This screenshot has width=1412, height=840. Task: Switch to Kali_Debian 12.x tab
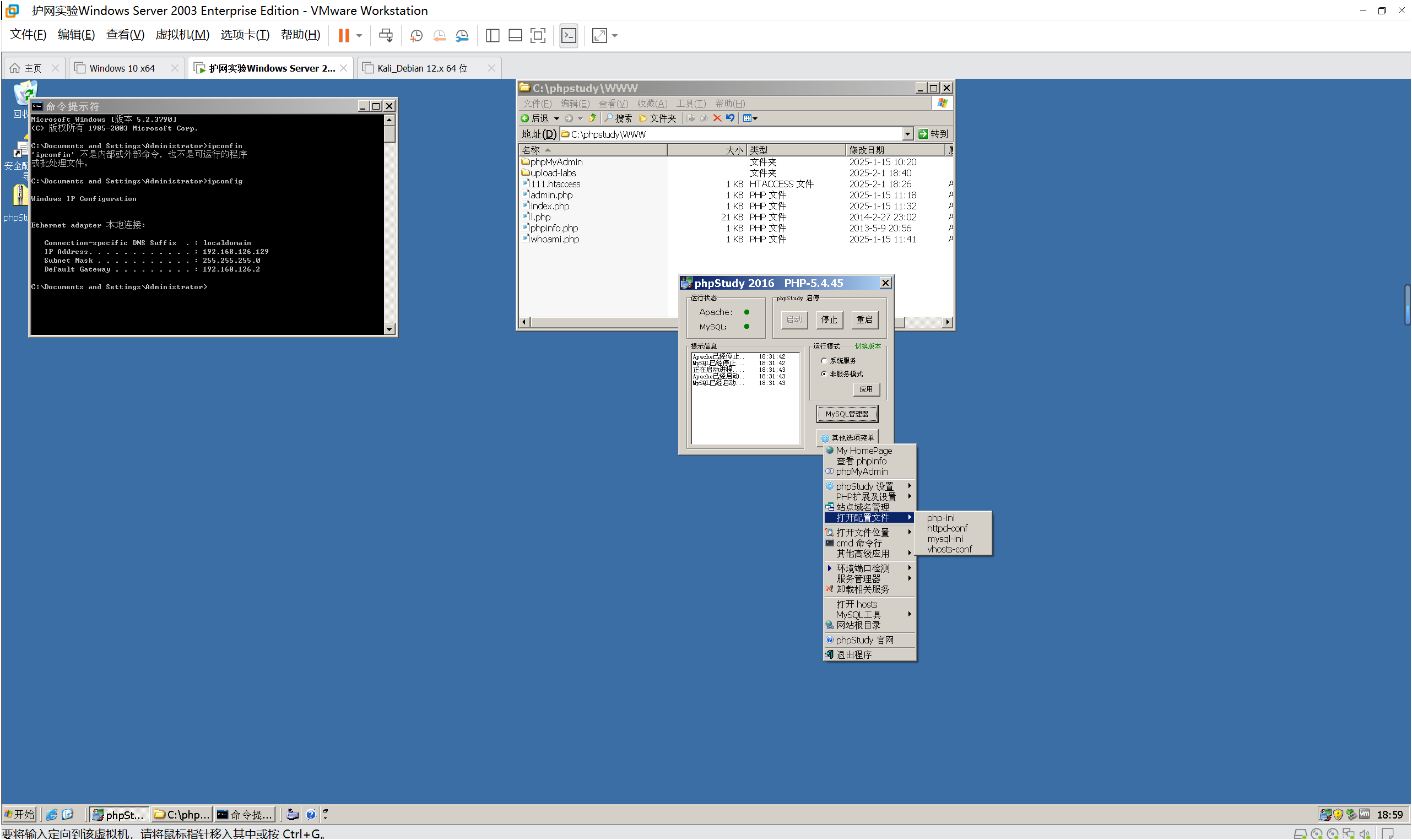tap(423, 68)
